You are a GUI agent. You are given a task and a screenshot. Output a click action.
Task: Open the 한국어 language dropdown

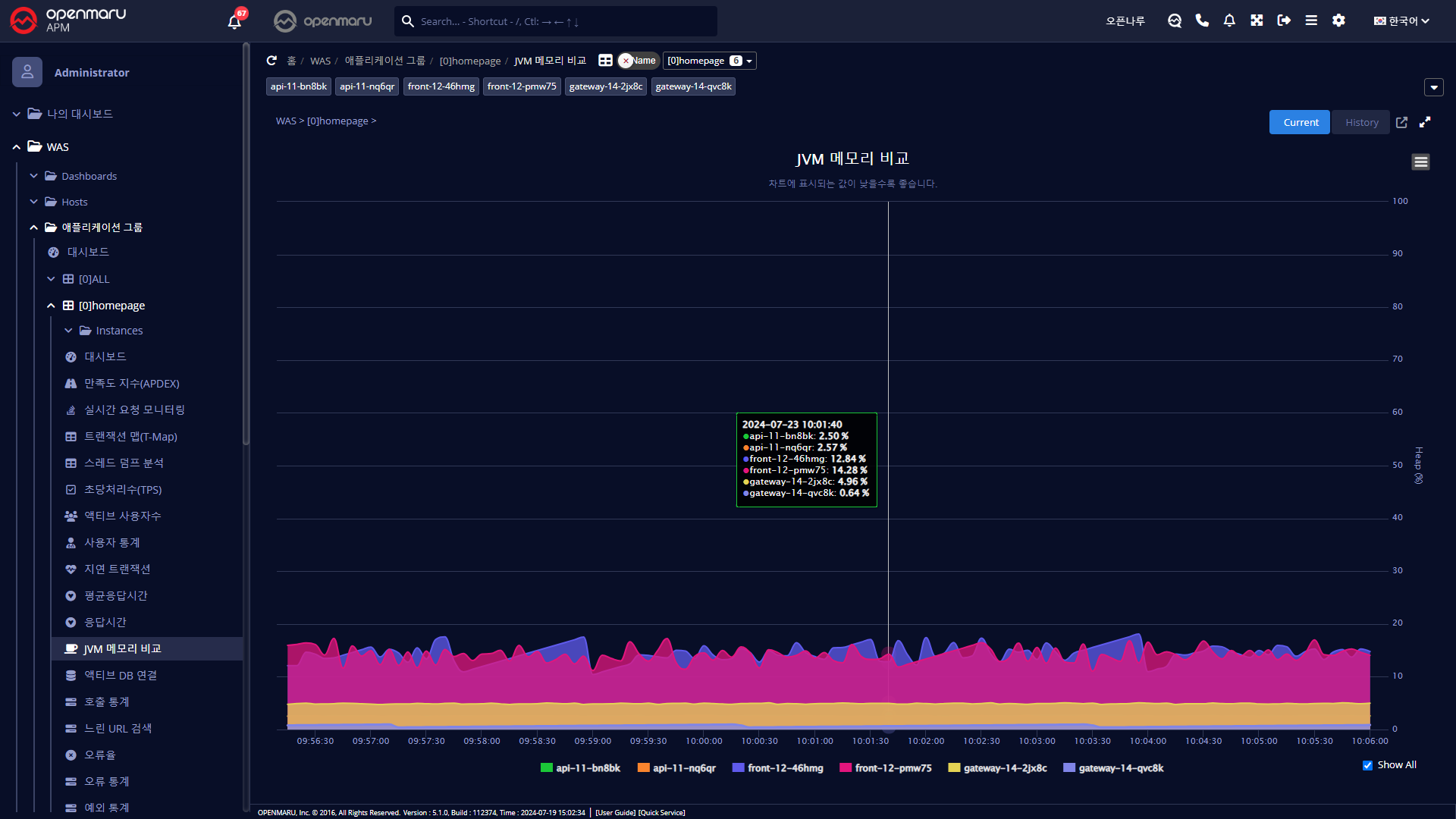pyautogui.click(x=1401, y=21)
